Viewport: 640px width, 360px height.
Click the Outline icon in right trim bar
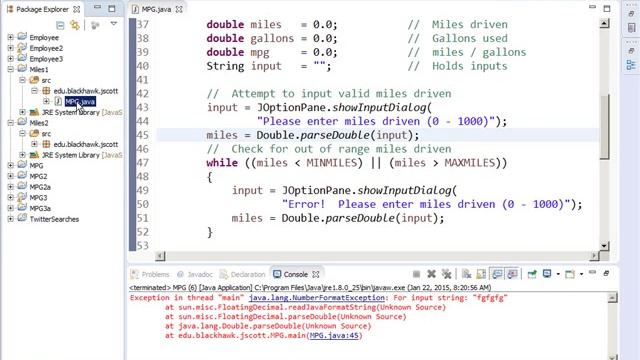631,64
